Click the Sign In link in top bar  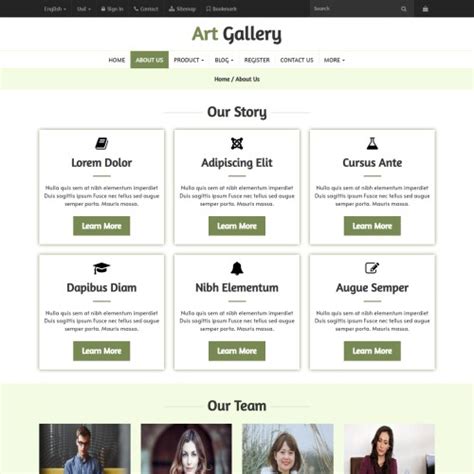(x=112, y=9)
